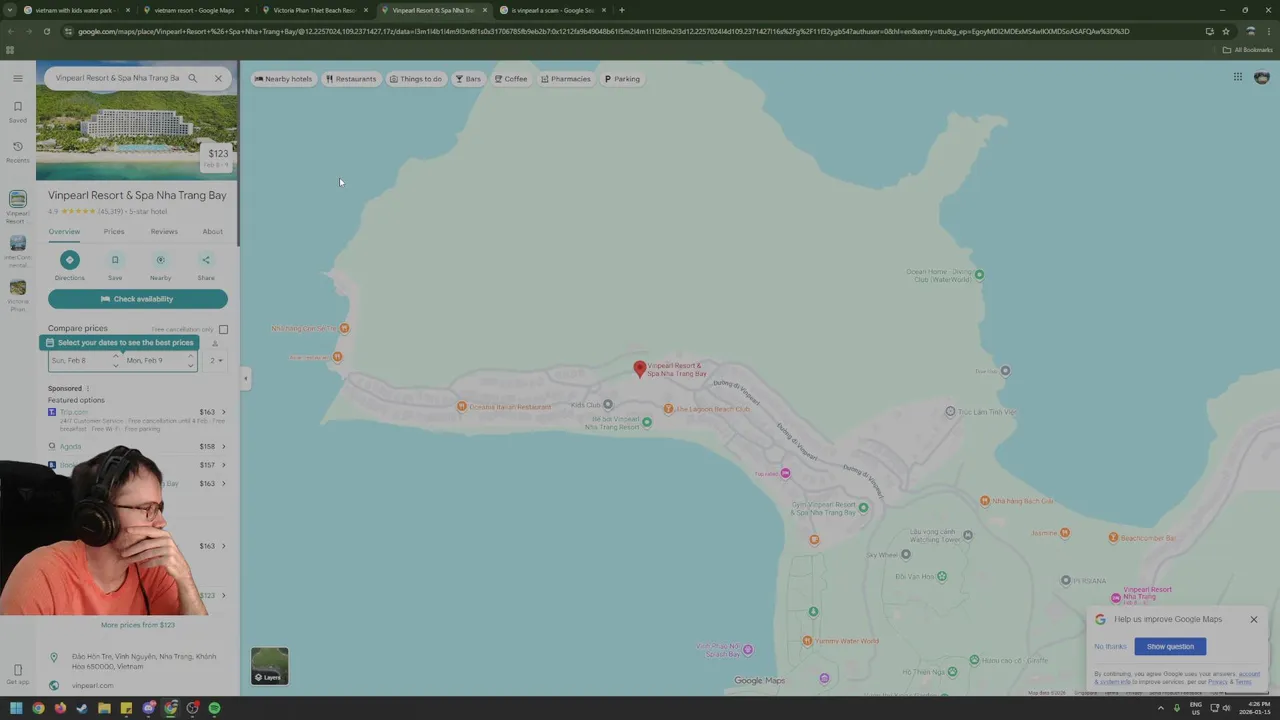Image resolution: width=1280 pixels, height=720 pixels.
Task: Close the Help us improve Google Maps popup
Action: (1253, 619)
